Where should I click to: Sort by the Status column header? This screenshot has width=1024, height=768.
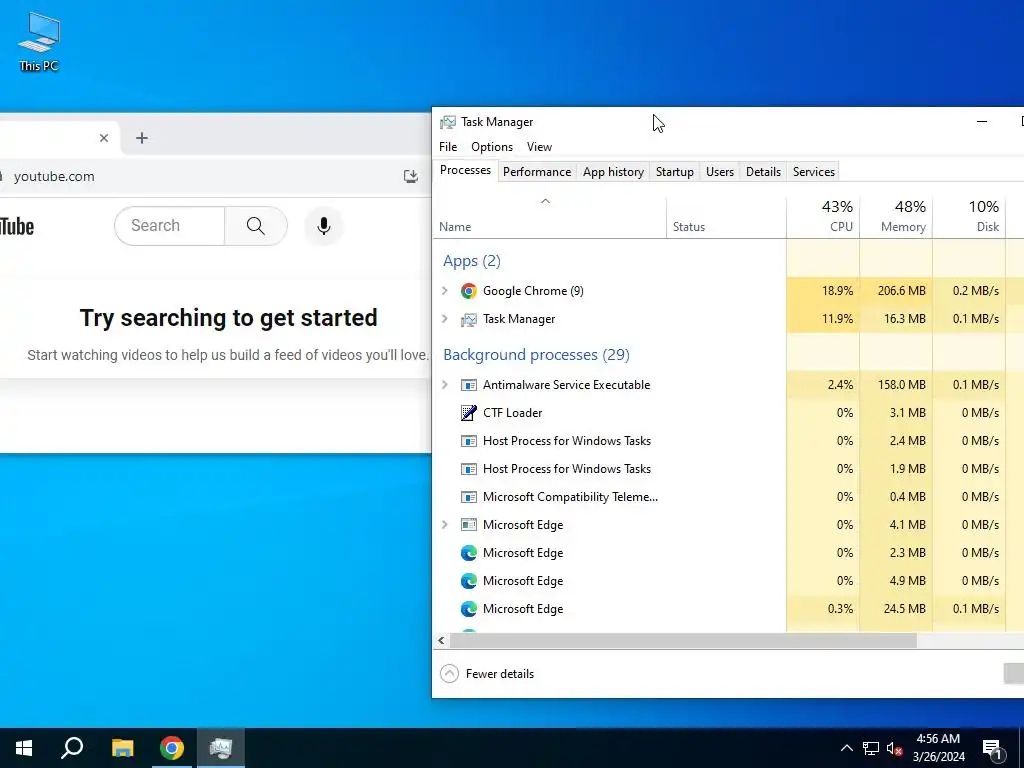click(x=726, y=217)
